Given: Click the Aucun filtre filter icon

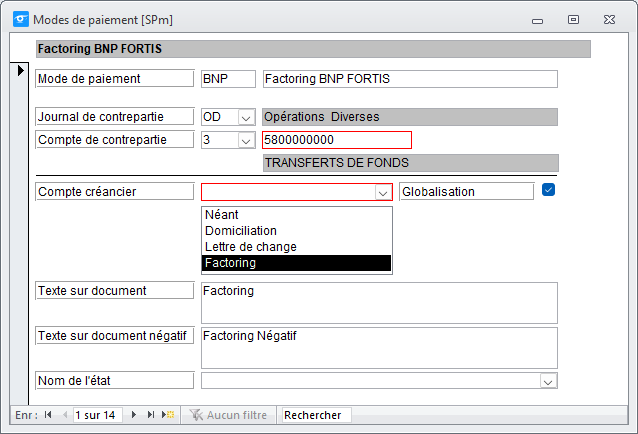Looking at the screenshot, I should pyautogui.click(x=196, y=415).
